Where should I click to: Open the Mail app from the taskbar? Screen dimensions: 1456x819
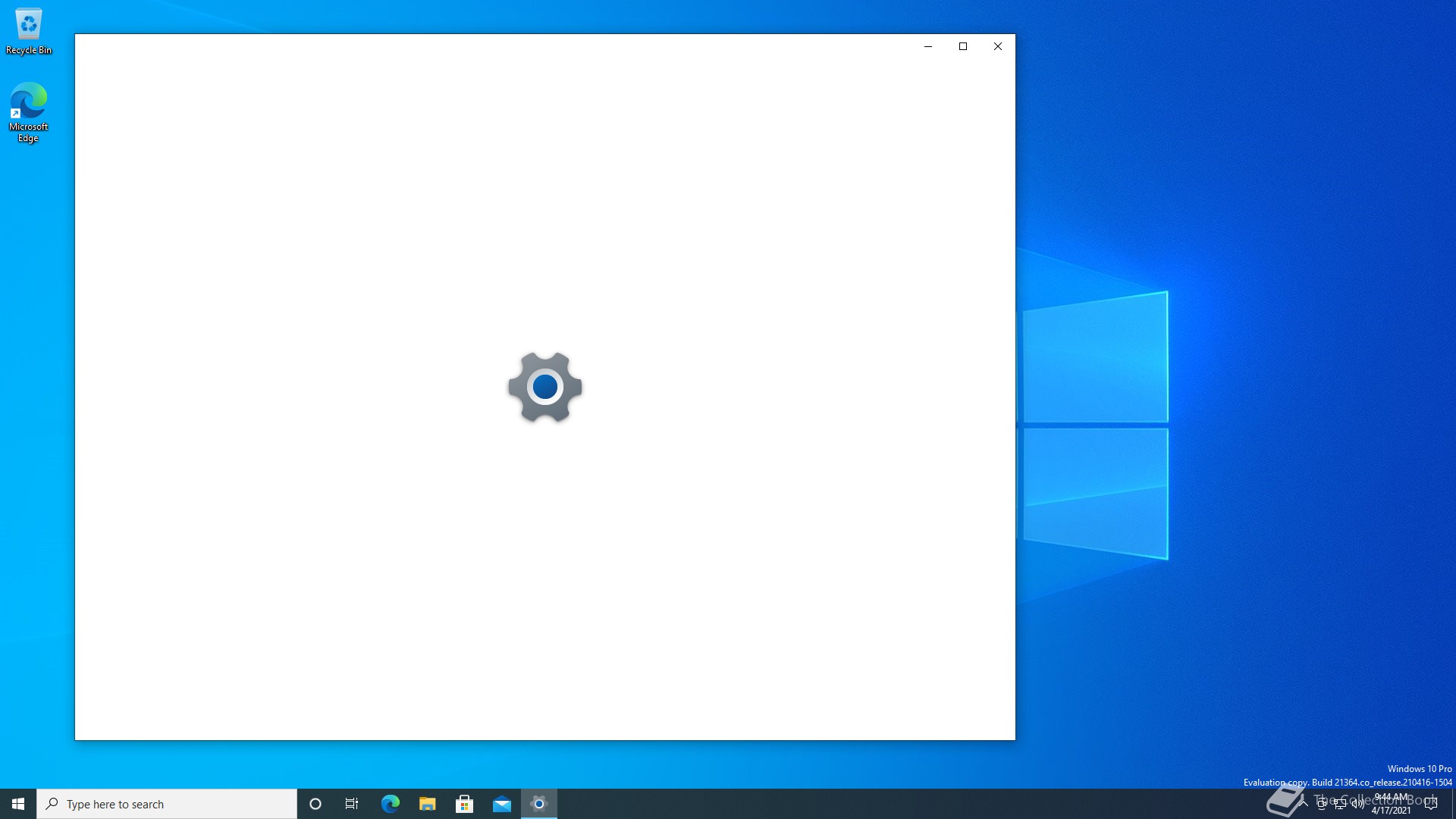tap(501, 804)
